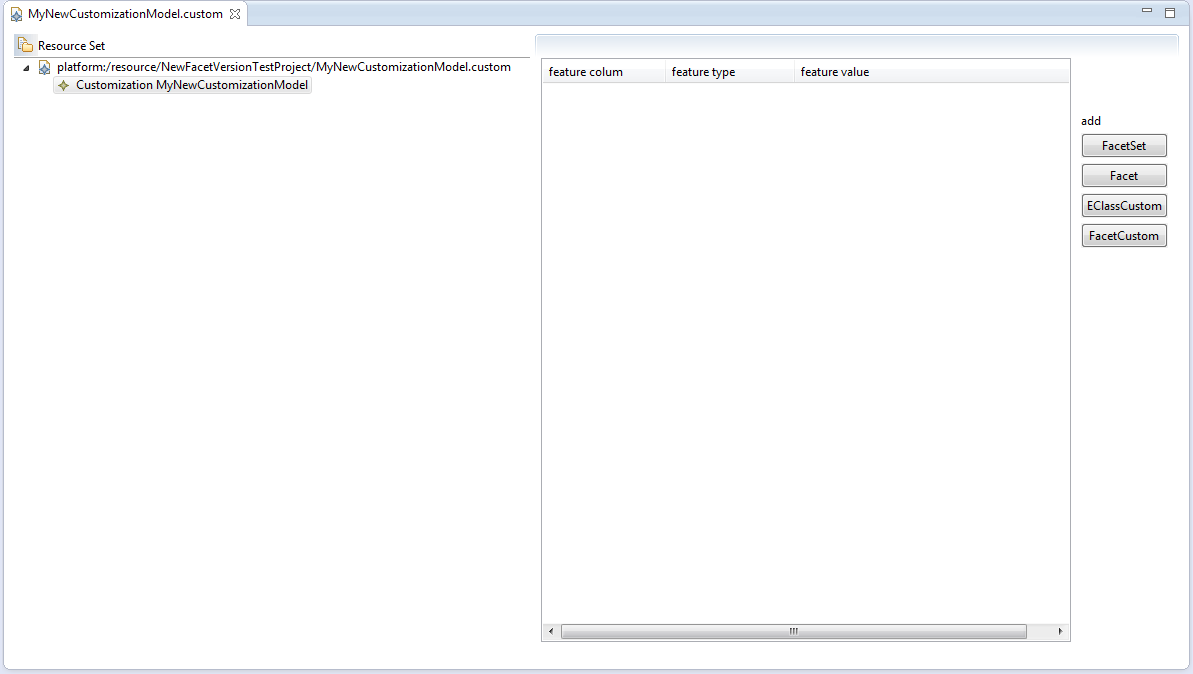
Task: Add a FacetCustom
Action: click(1124, 236)
